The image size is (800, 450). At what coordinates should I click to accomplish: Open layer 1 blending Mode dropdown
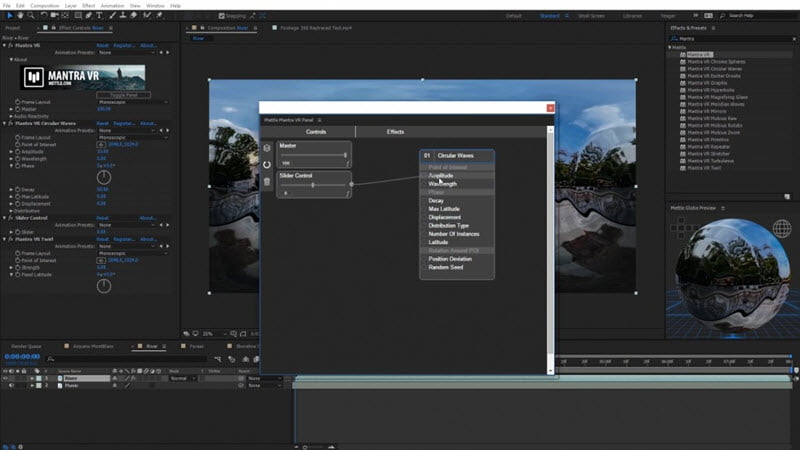(x=183, y=379)
